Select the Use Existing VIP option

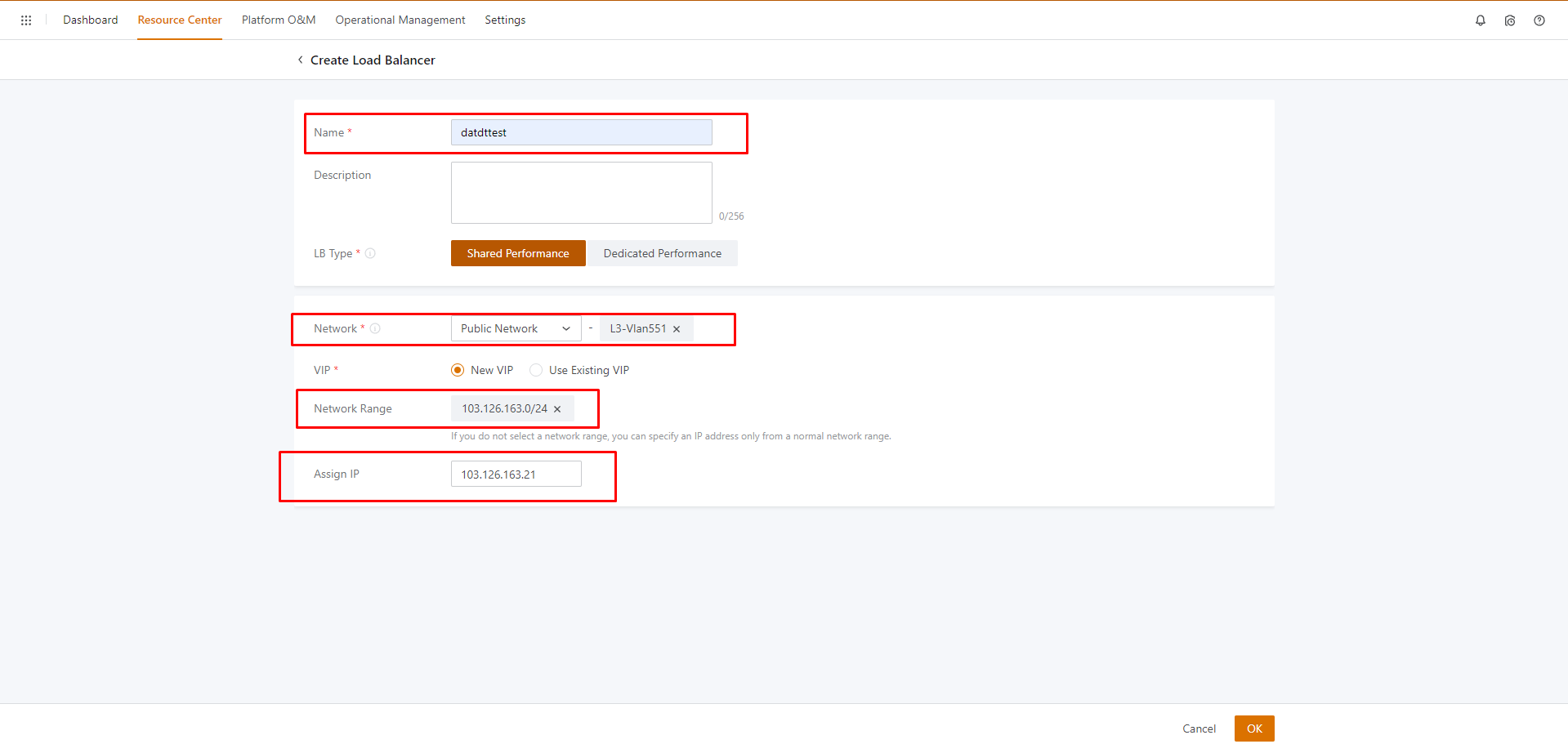(536, 370)
